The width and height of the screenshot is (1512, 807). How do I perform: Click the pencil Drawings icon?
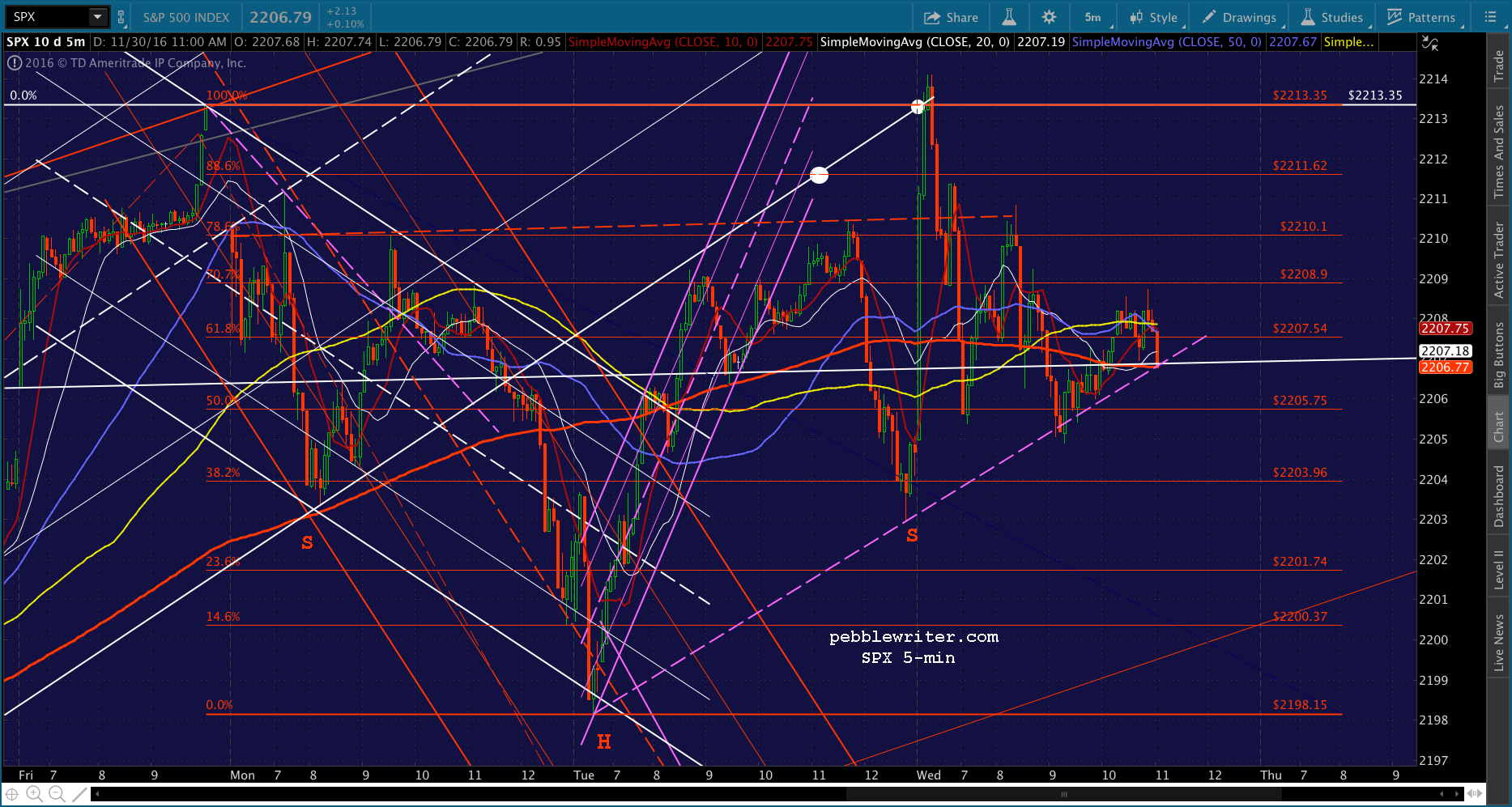tap(1209, 17)
